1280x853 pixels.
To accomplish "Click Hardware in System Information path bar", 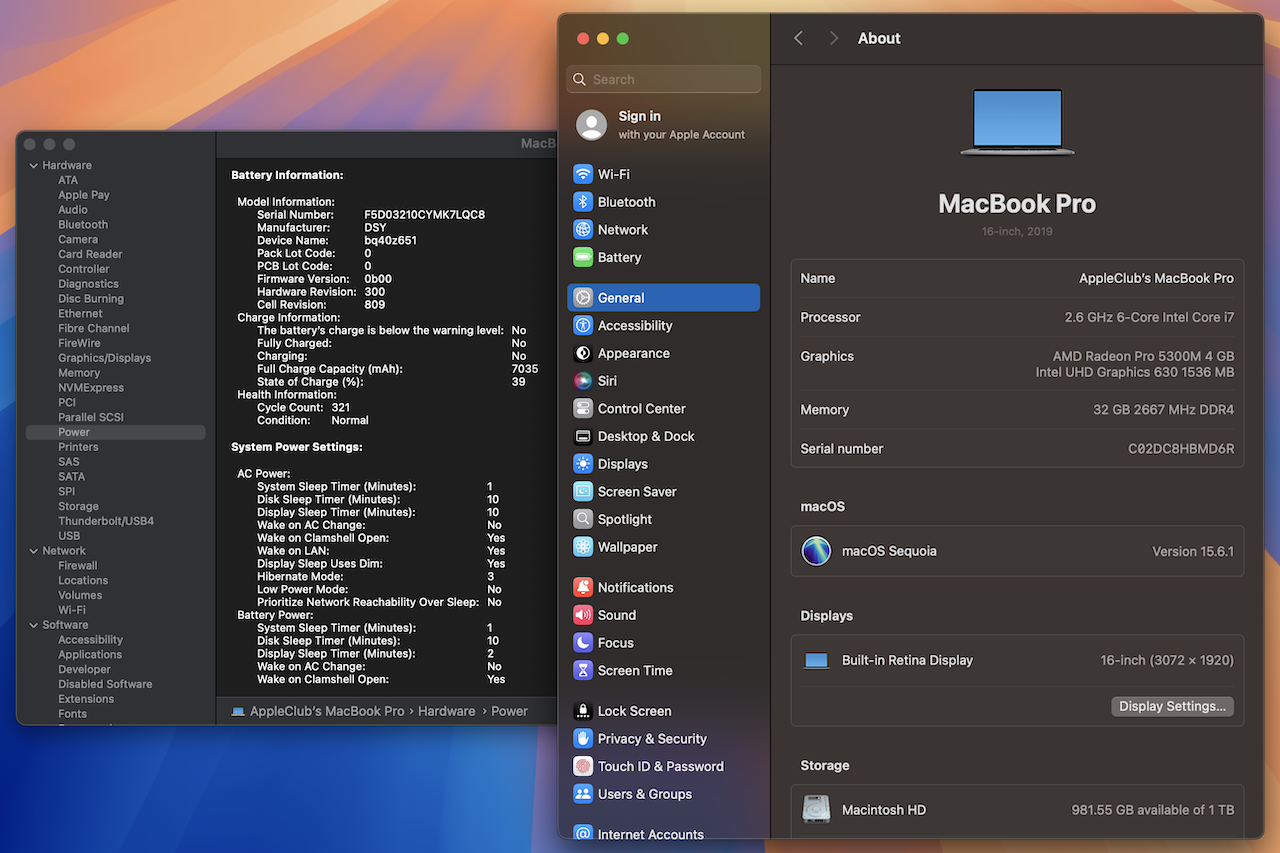I will point(447,711).
